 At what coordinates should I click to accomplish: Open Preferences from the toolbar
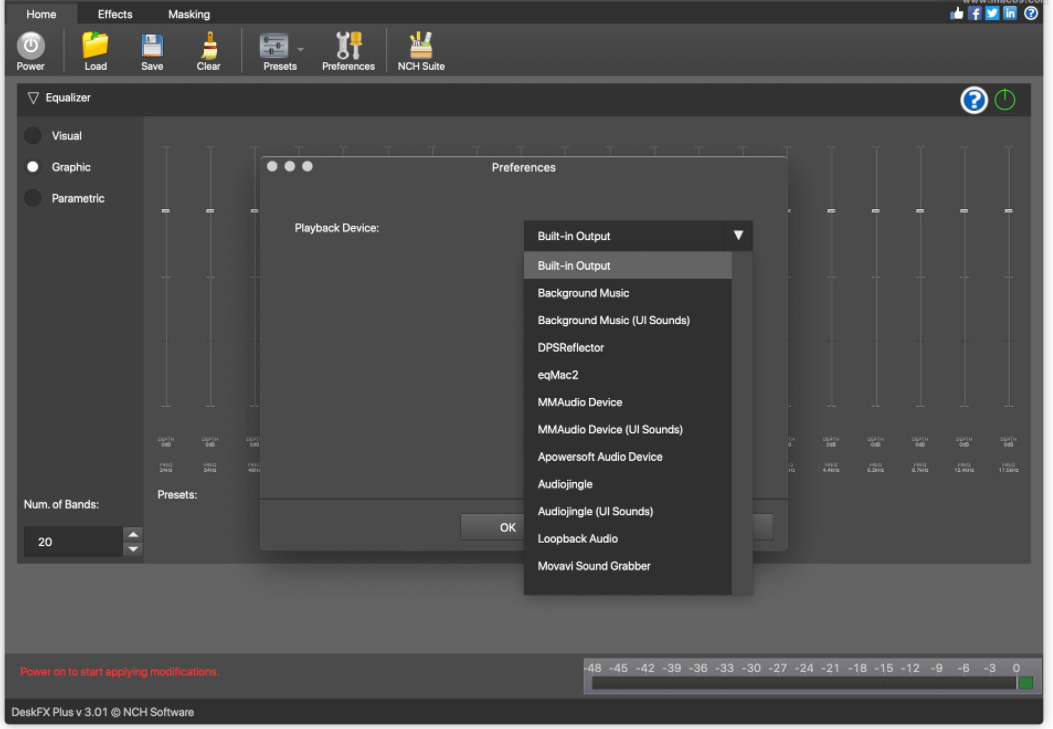tap(348, 47)
